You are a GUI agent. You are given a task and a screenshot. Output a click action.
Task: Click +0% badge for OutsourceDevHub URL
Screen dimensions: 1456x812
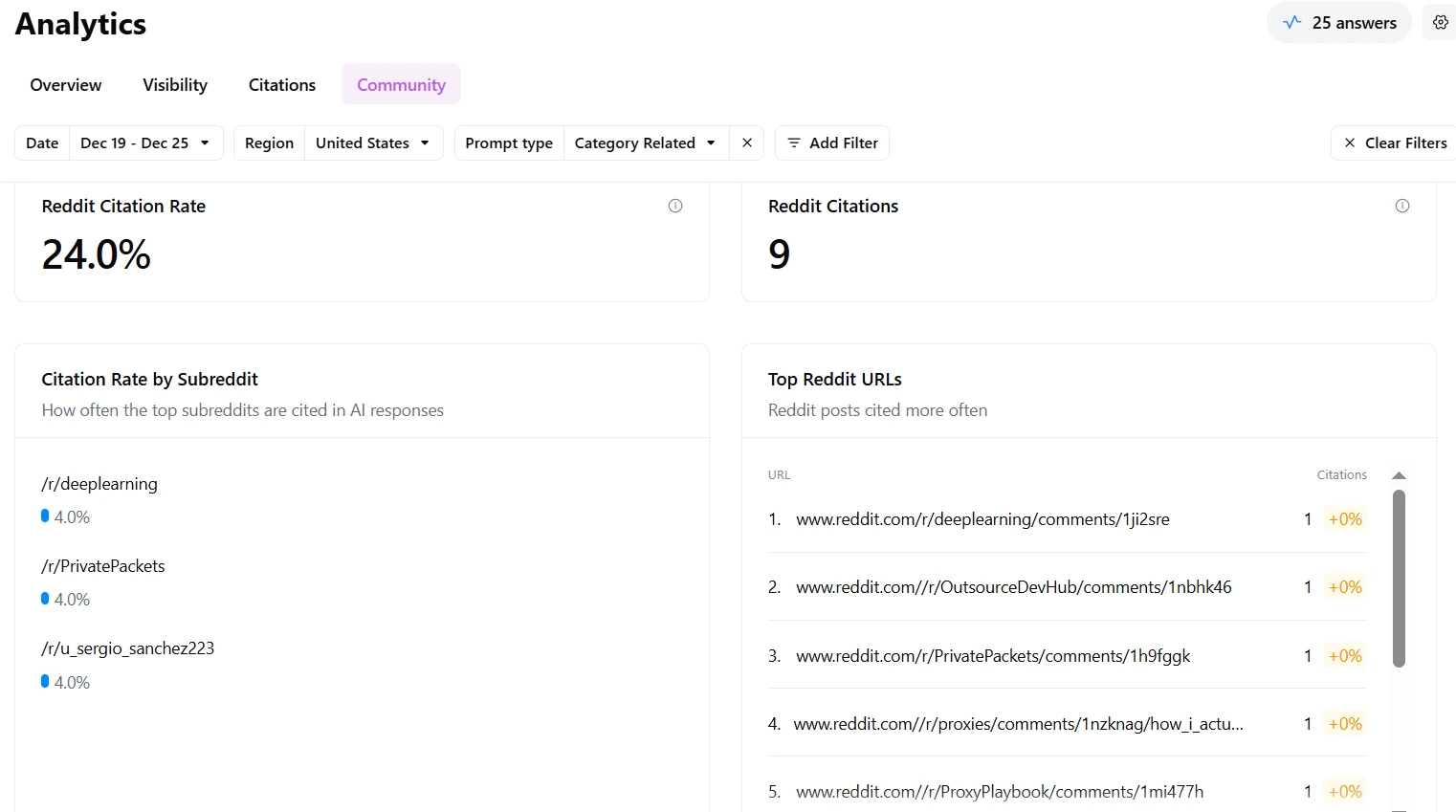point(1345,587)
